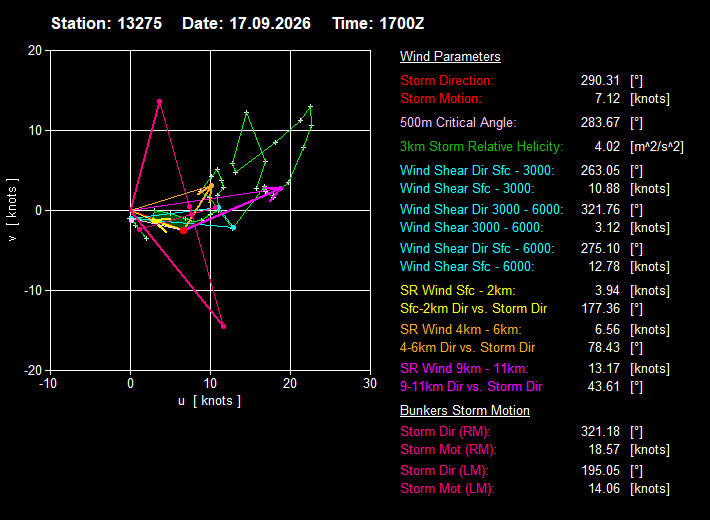The height and width of the screenshot is (520, 710).
Task: Select SR Wind 4km - 6km label
Action: tap(461, 330)
